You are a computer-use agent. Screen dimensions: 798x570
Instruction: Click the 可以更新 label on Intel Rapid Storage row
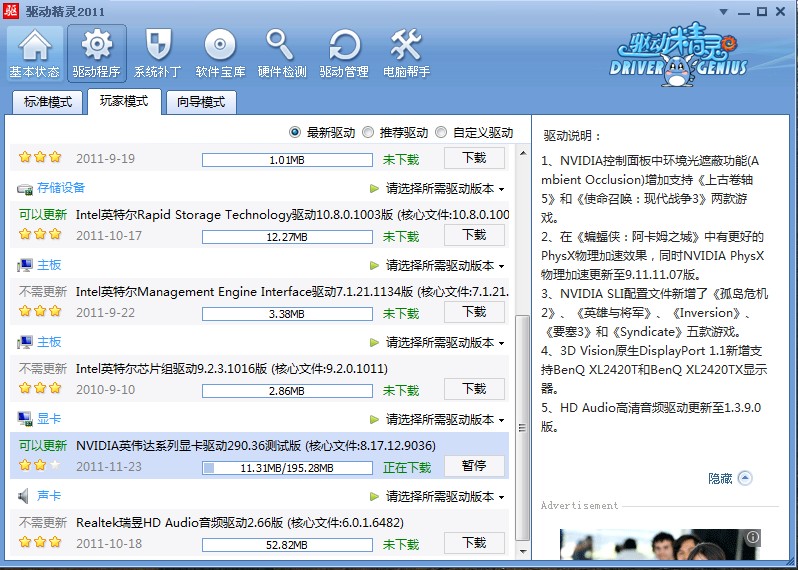click(x=43, y=215)
